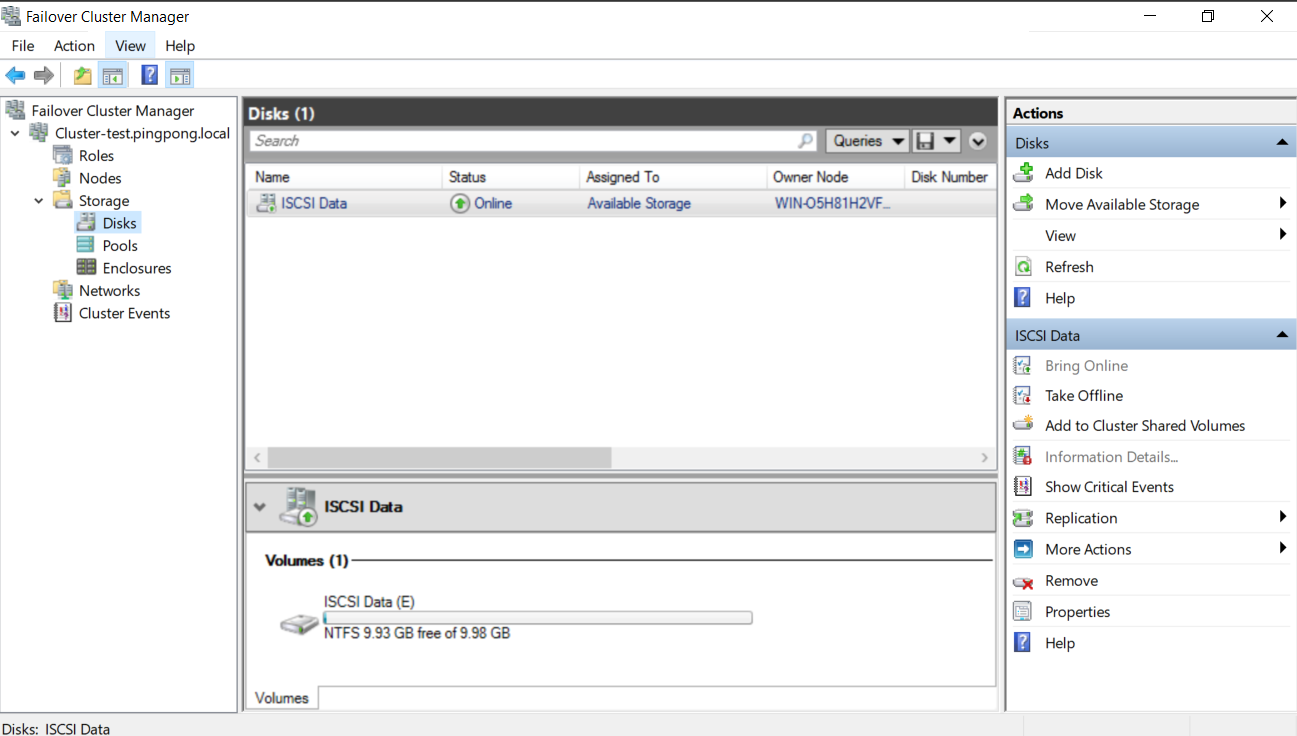This screenshot has height=736, width=1297.
Task: Click the Available Storage cell
Action: (639, 203)
